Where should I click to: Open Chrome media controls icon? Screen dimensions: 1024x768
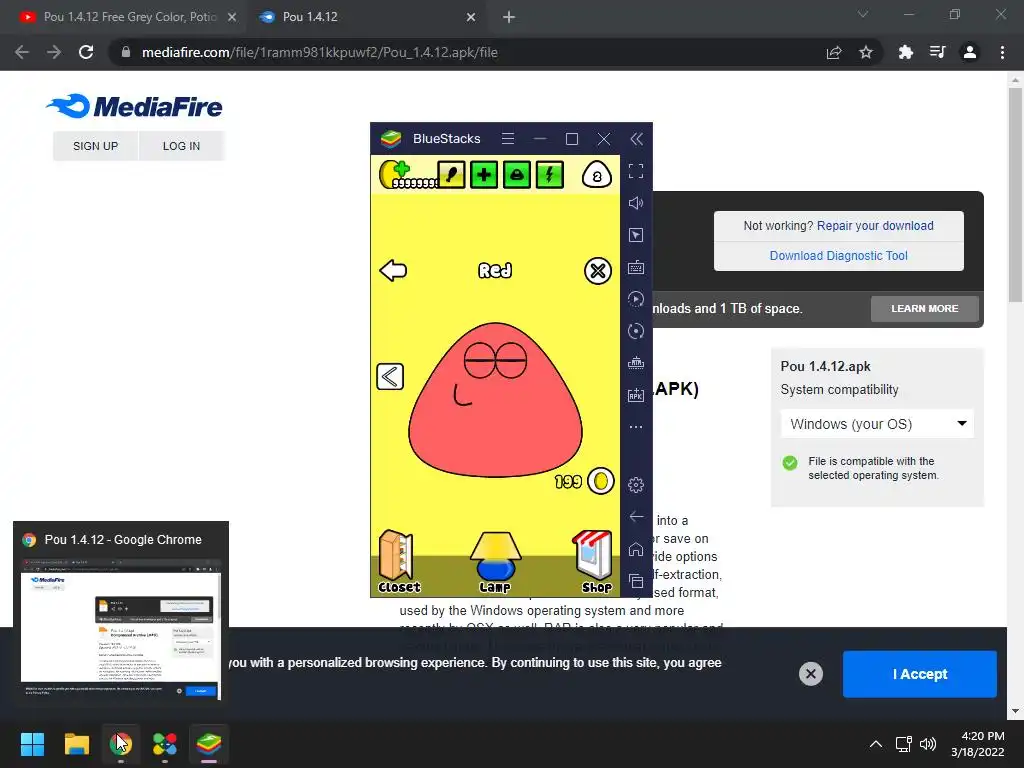tap(938, 52)
